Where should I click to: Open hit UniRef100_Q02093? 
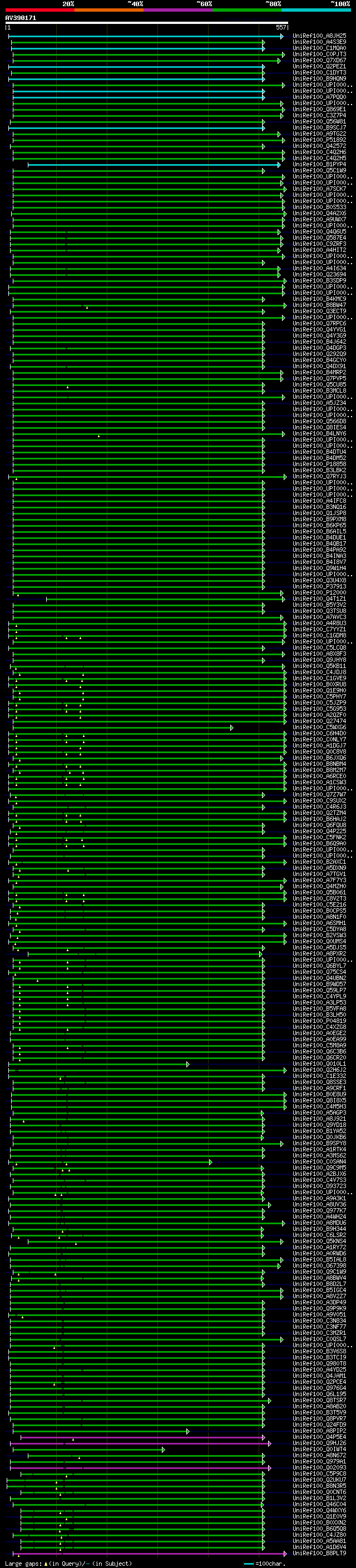(x=319, y=1467)
